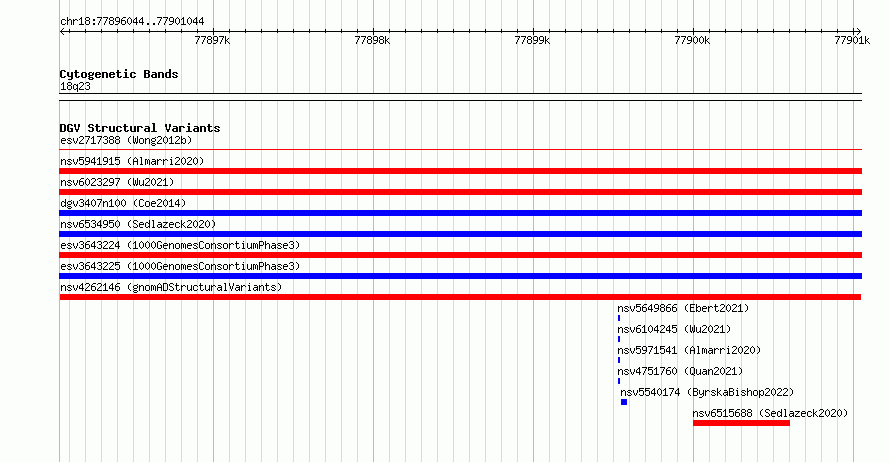Click the 77897k ruler tick label
The width and height of the screenshot is (890, 462).
[212, 40]
